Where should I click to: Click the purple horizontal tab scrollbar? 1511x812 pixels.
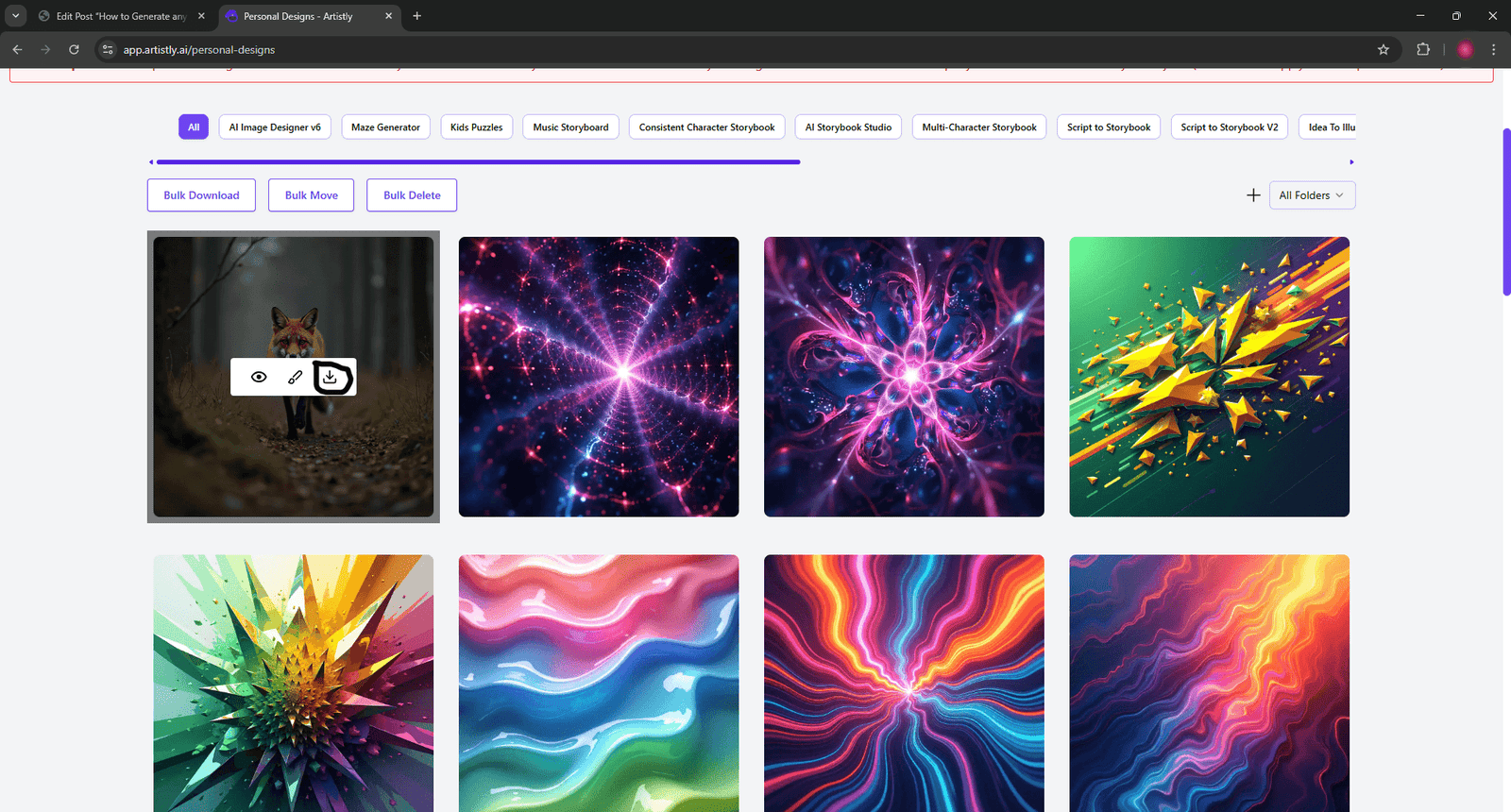click(x=478, y=162)
